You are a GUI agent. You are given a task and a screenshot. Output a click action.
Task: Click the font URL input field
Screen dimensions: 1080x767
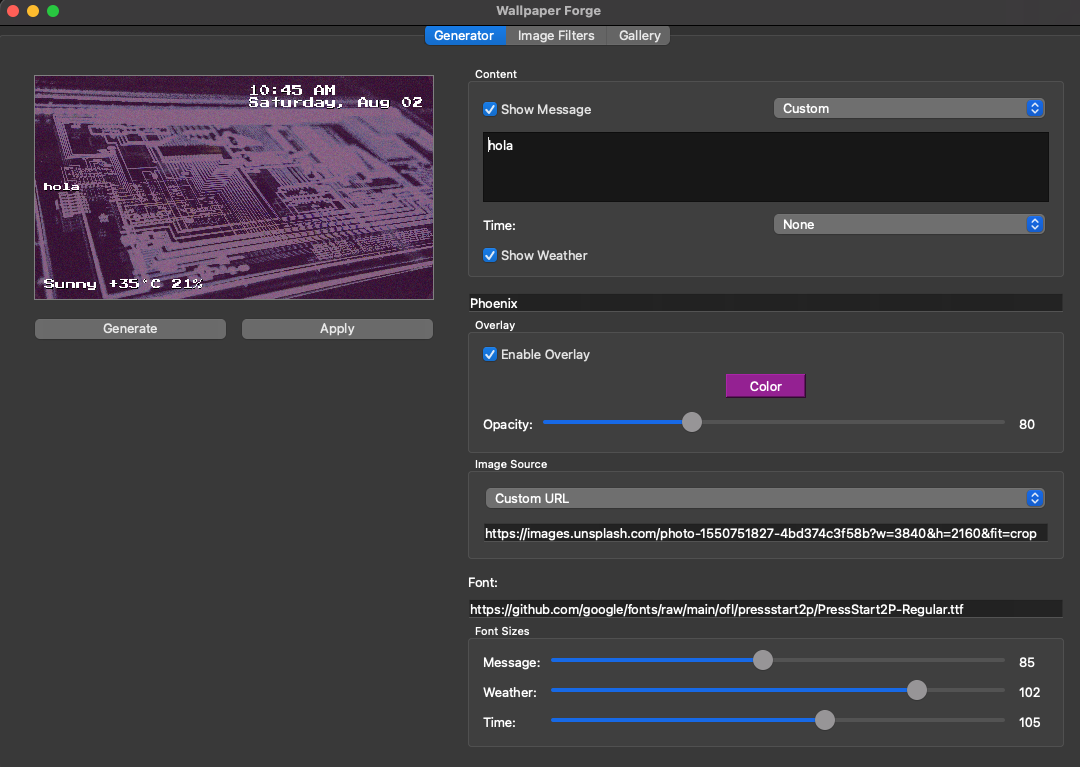(x=765, y=609)
